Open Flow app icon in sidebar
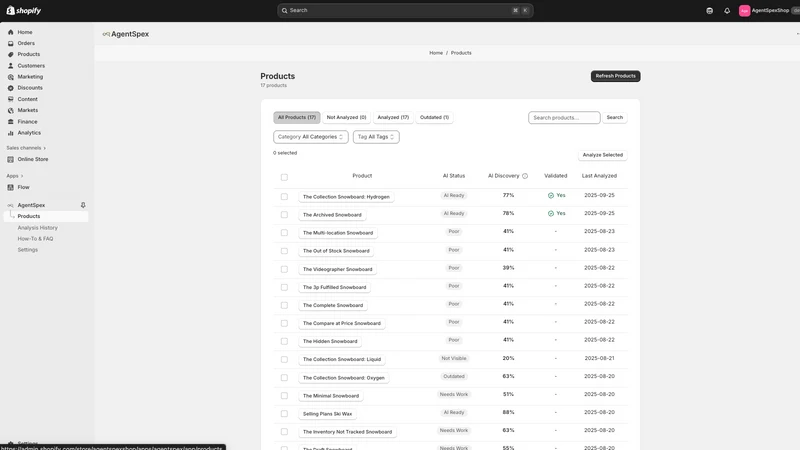800x450 pixels. pos(10,187)
